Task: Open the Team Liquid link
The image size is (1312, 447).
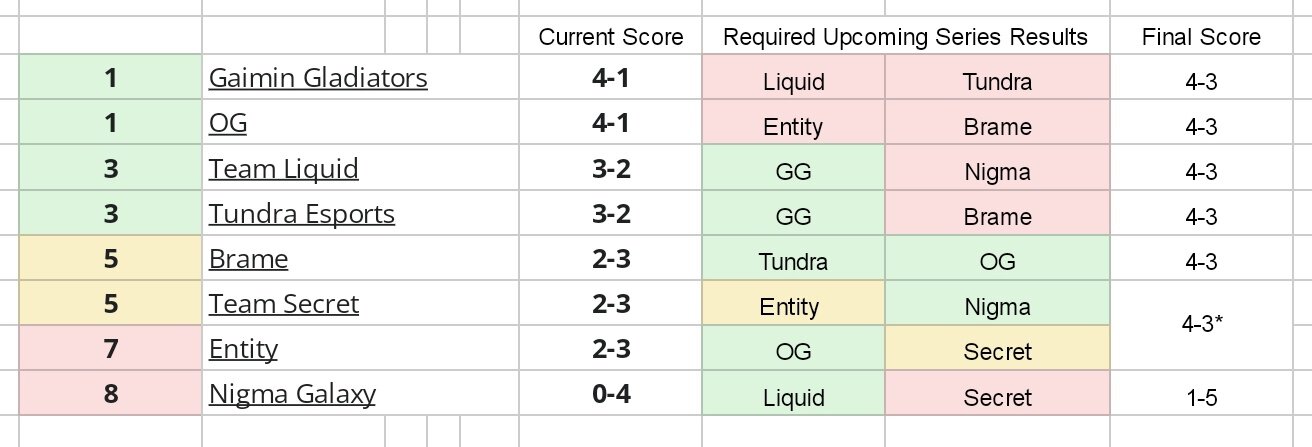Action: 283,169
